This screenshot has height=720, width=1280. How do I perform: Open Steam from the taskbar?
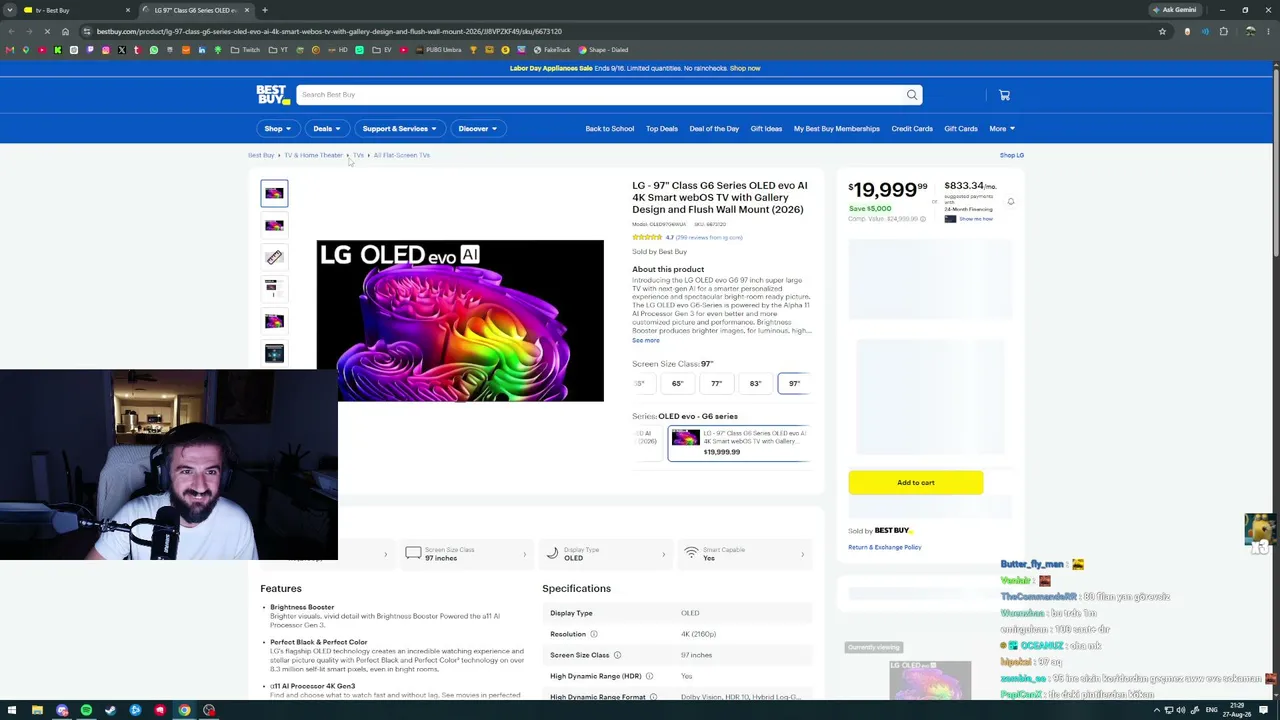[x=111, y=711]
